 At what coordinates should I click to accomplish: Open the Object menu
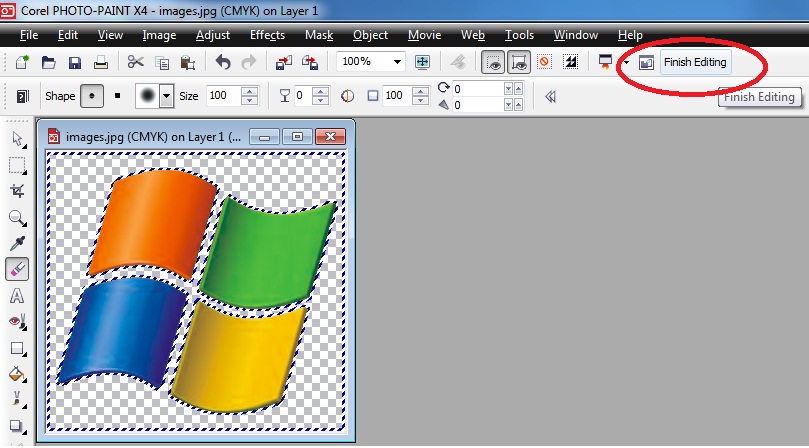pos(370,35)
